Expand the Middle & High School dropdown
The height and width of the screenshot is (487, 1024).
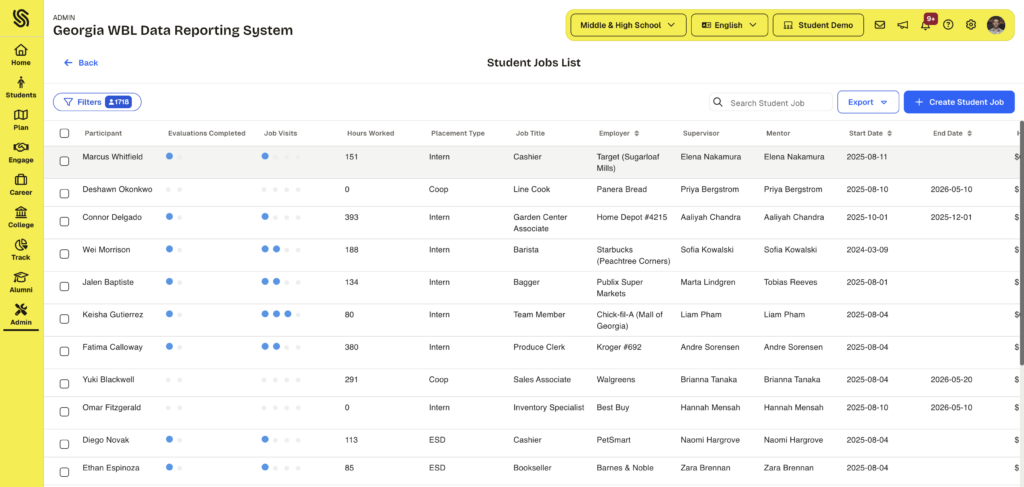(x=628, y=25)
